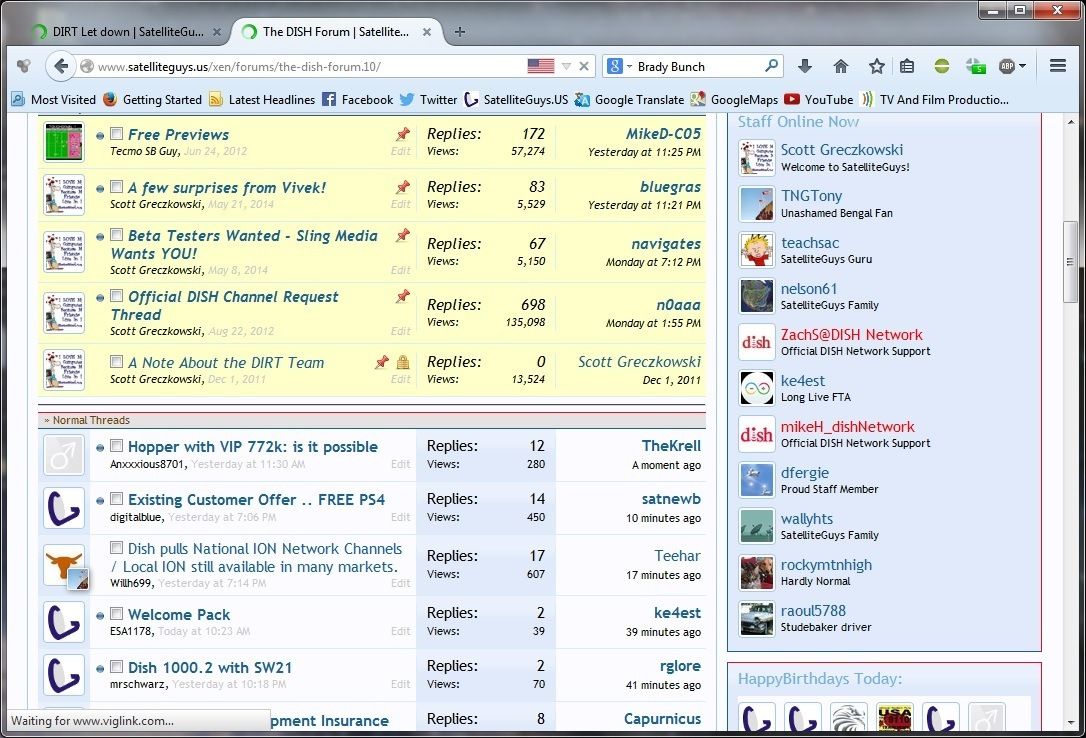Open YouTube bookmark in bookmarks bar

coord(818,100)
